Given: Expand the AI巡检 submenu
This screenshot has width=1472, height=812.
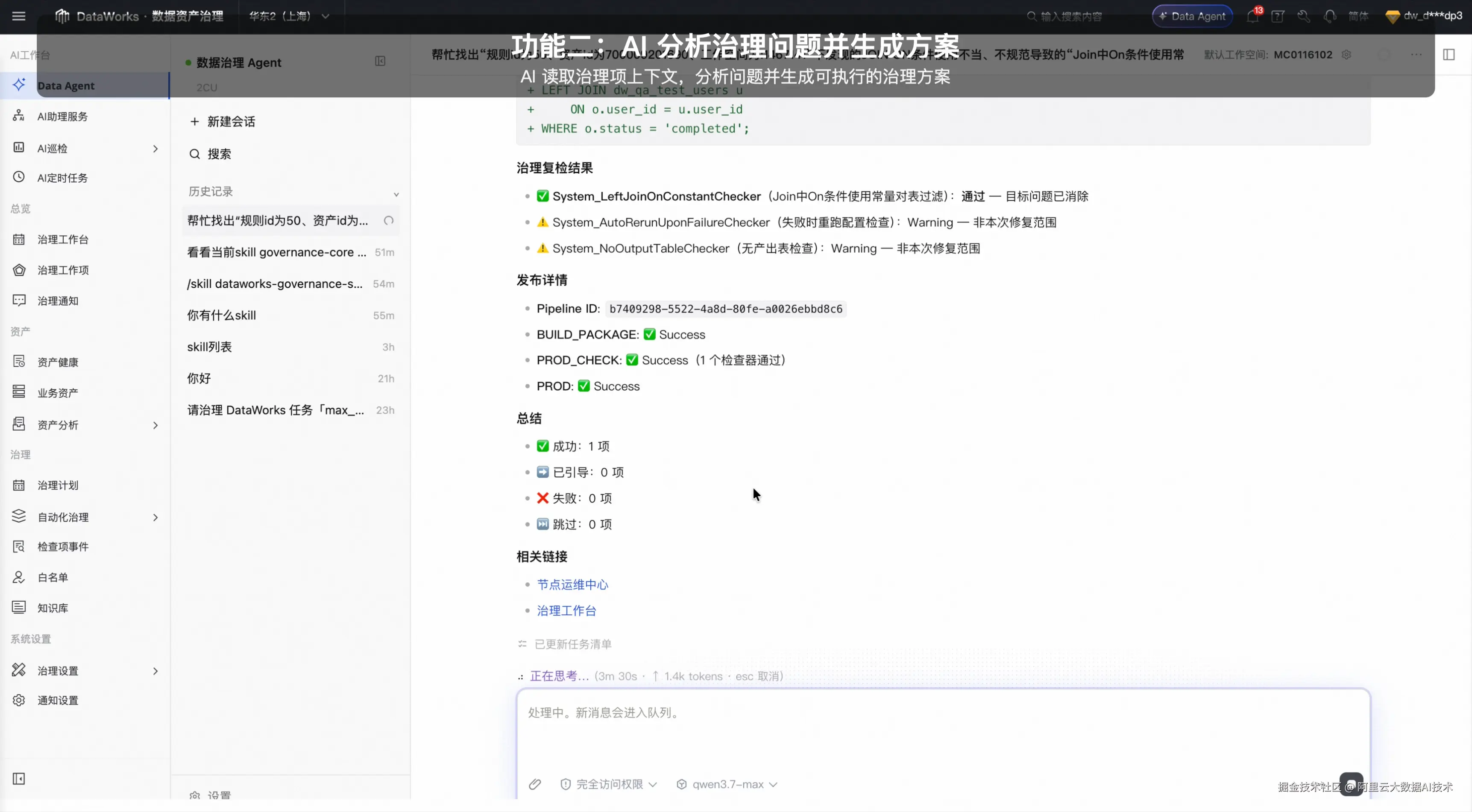Looking at the screenshot, I should point(155,149).
